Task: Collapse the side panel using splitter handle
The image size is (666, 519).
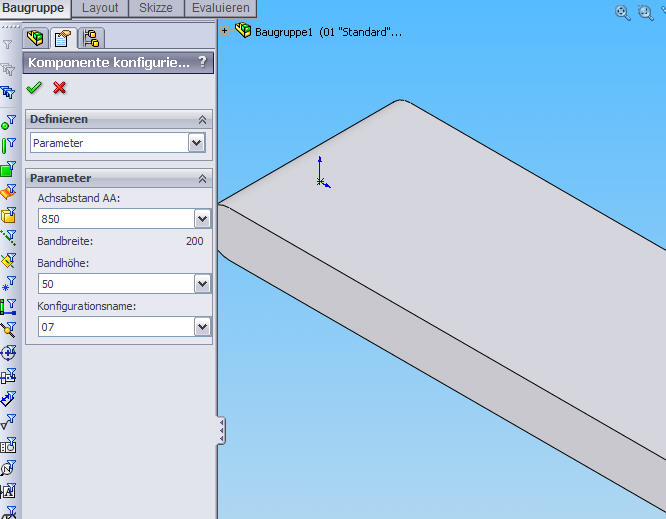Action: point(221,430)
